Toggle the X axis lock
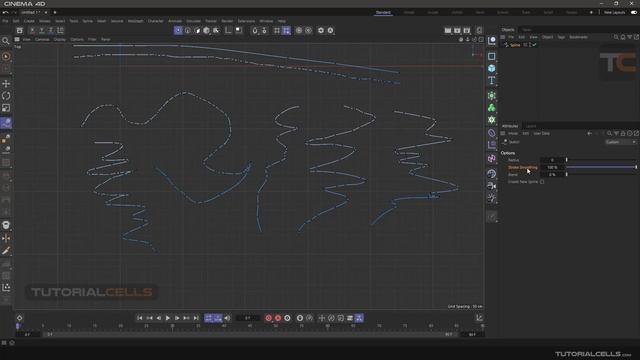This screenshot has width=640, height=360. [x=32, y=30]
